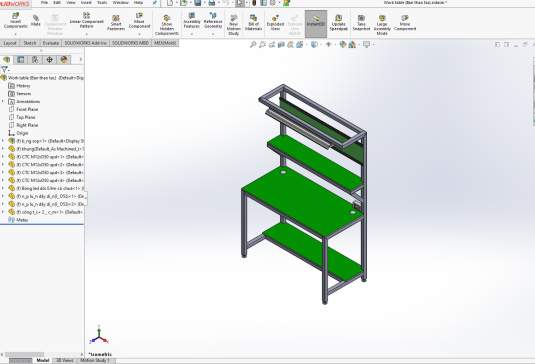Image resolution: width=535 pixels, height=364 pixels.
Task: Click the second Move Component icon near Large Assembly Mode
Action: (405, 23)
